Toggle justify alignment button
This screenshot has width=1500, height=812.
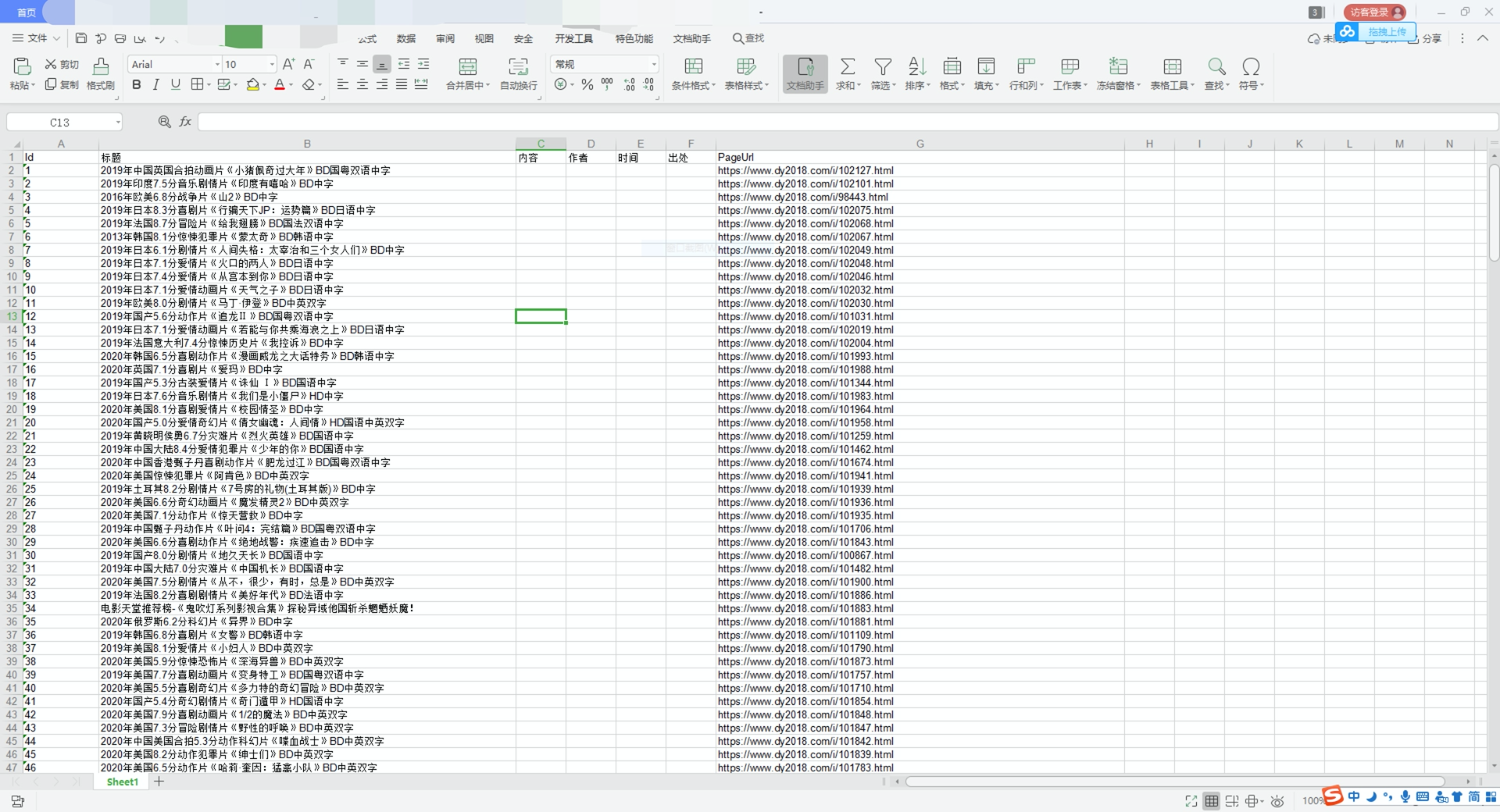402,84
